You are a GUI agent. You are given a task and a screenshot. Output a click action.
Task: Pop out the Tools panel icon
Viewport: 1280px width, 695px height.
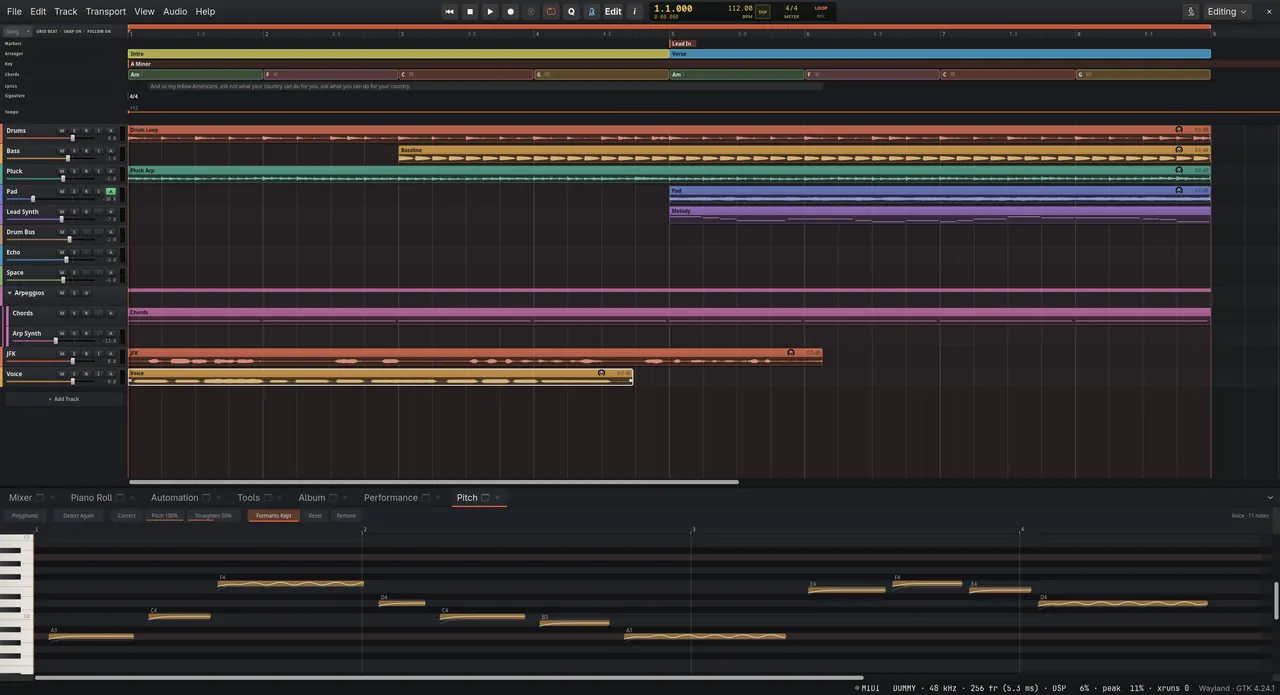click(268, 498)
